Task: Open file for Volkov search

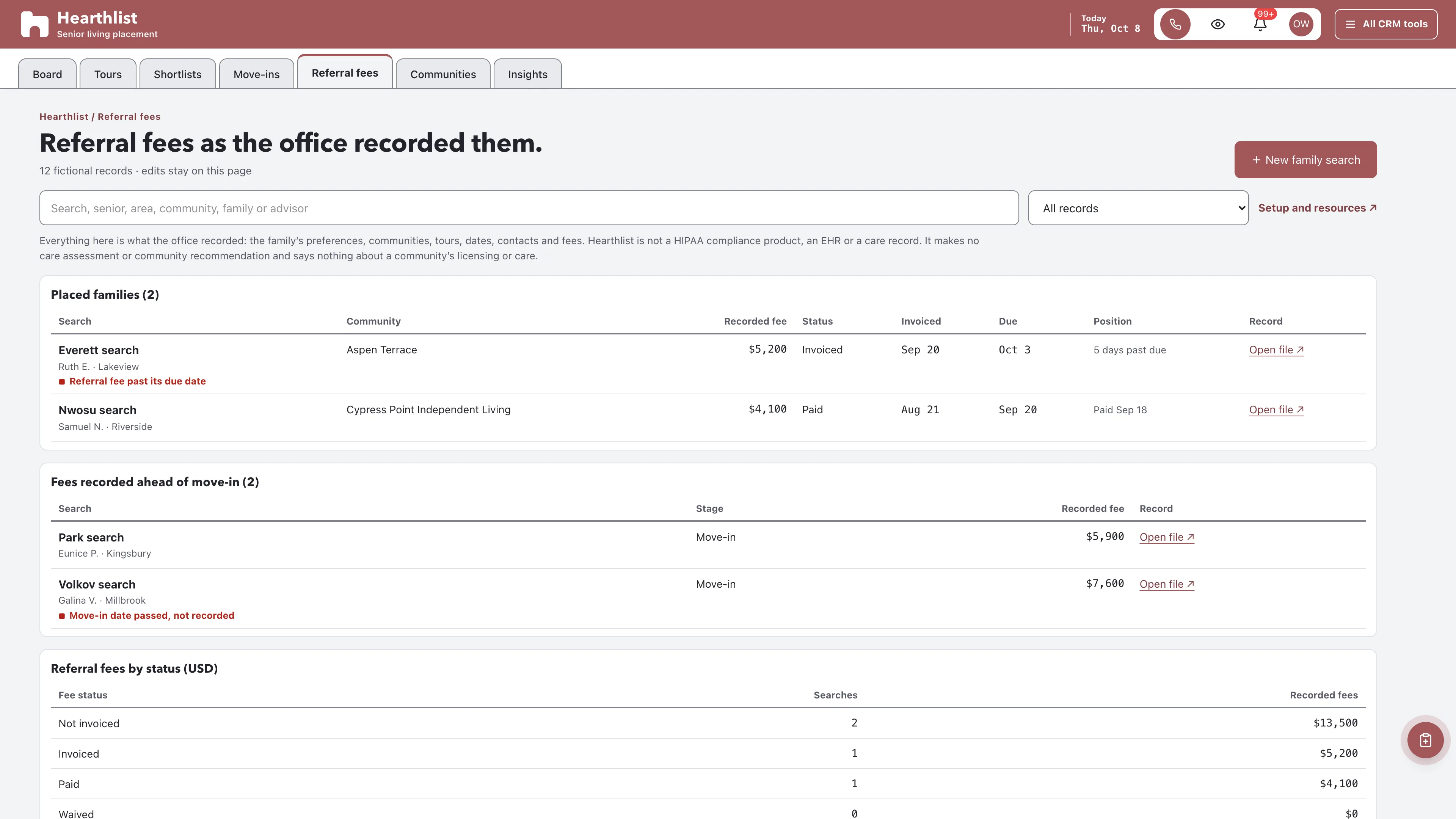Action: point(1167,584)
